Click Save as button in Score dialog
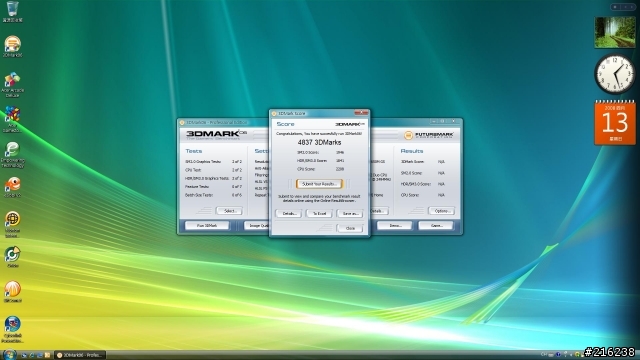This screenshot has width=640, height=360. [350, 213]
